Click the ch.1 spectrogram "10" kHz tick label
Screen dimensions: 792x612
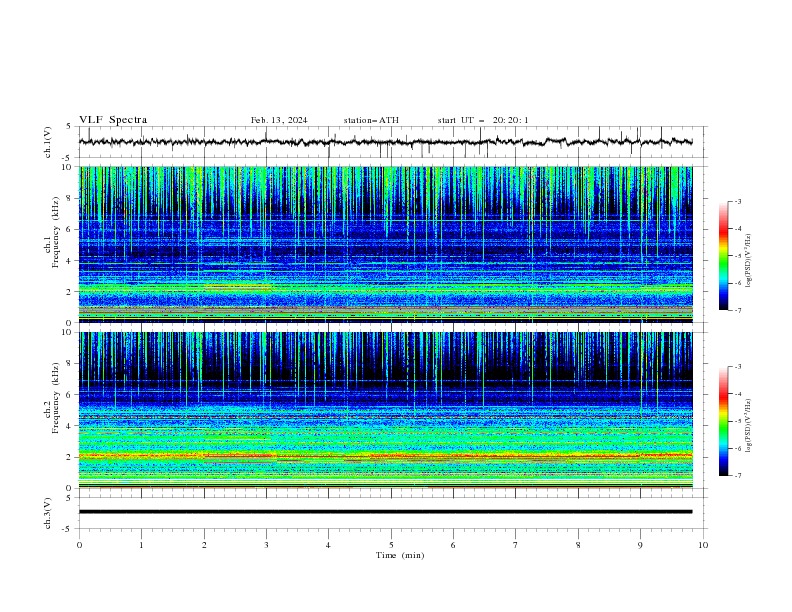pos(69,167)
